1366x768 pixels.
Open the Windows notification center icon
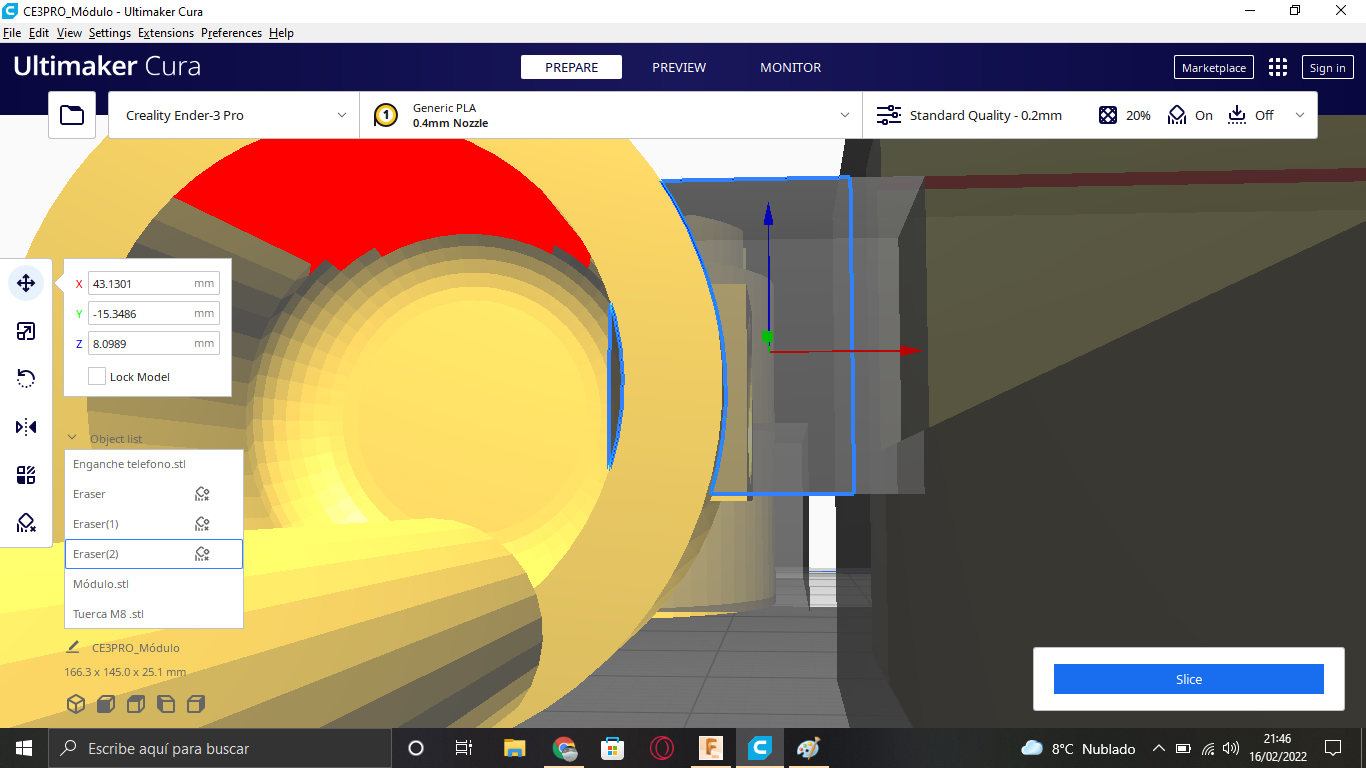point(1332,748)
